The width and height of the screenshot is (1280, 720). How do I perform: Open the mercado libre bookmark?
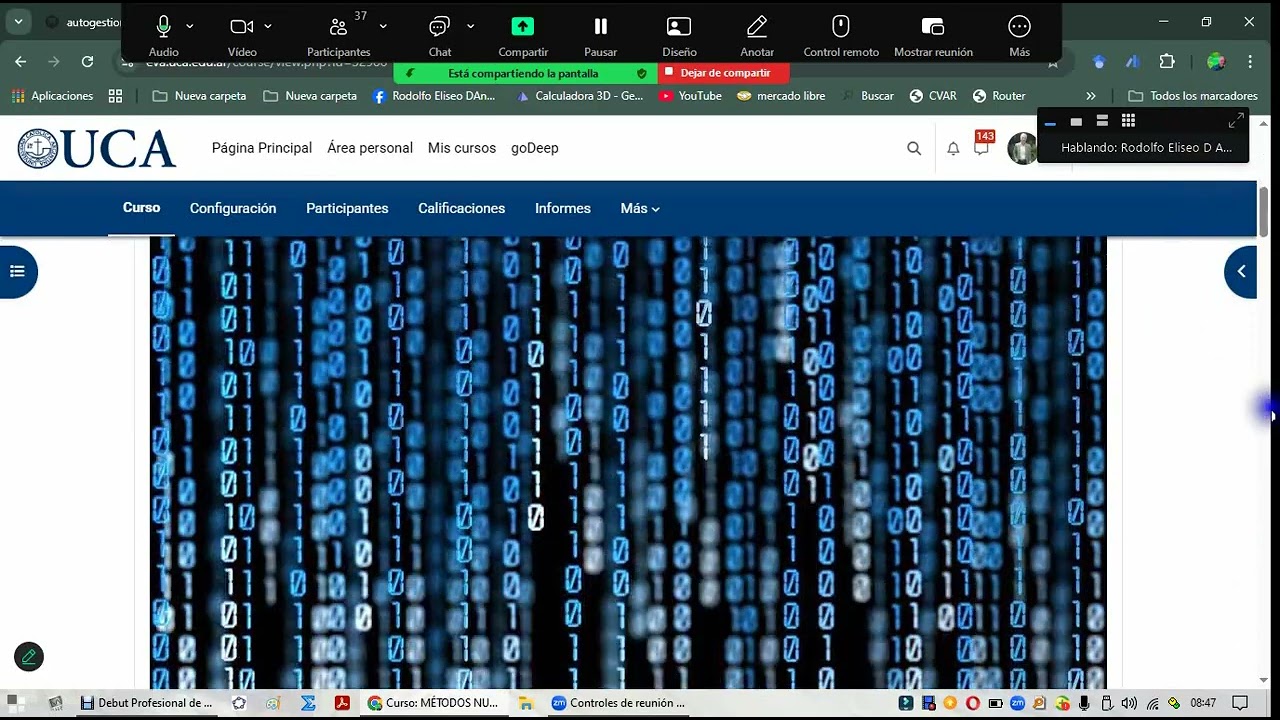click(x=781, y=96)
